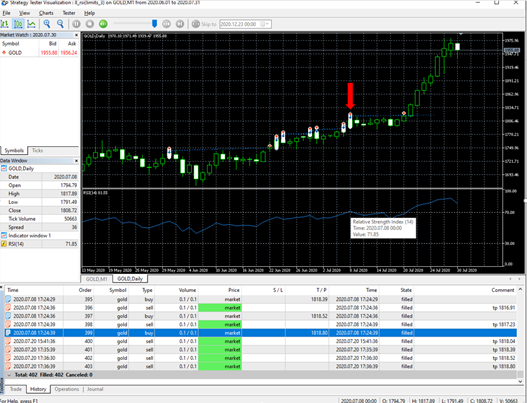Click the sell order 400 icon

click(x=8, y=341)
